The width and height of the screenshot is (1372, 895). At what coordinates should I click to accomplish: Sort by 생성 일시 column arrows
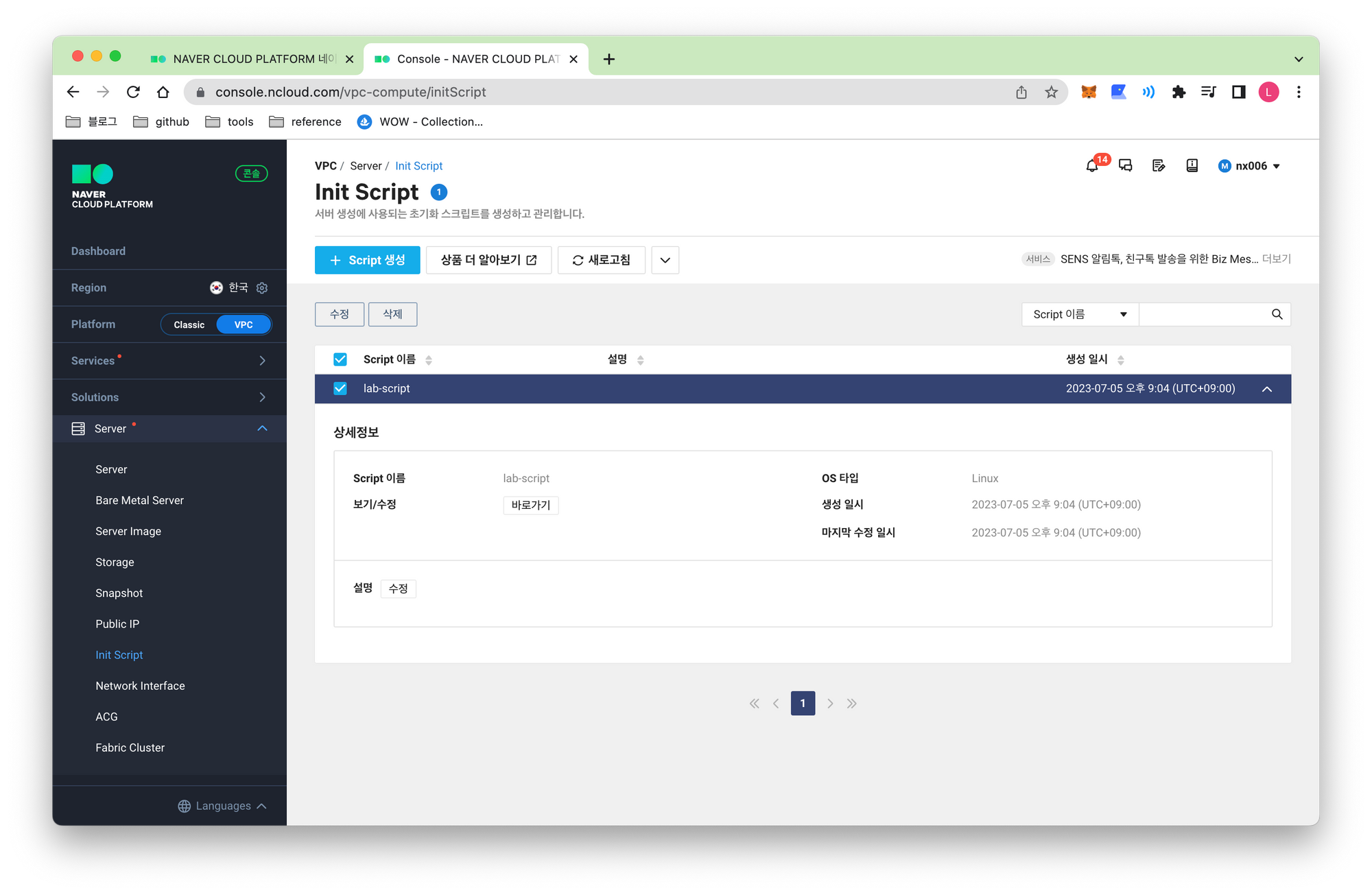point(1120,359)
